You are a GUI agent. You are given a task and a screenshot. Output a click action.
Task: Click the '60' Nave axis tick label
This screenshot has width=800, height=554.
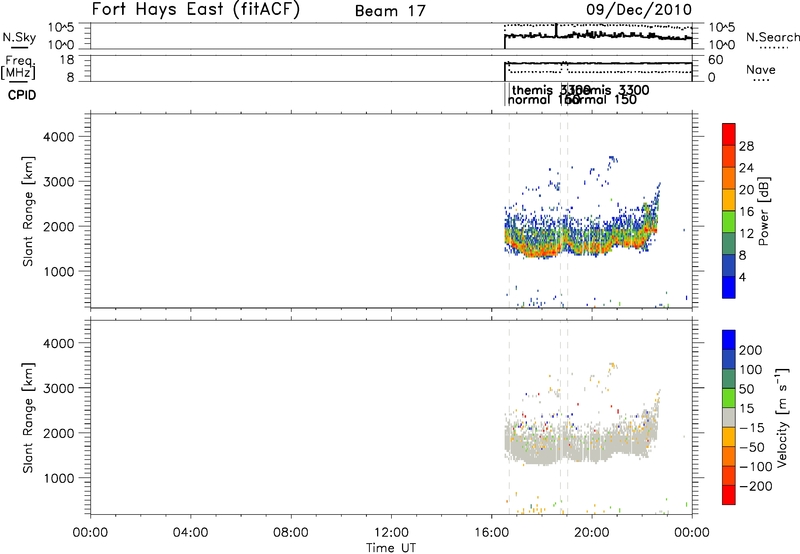716,60
